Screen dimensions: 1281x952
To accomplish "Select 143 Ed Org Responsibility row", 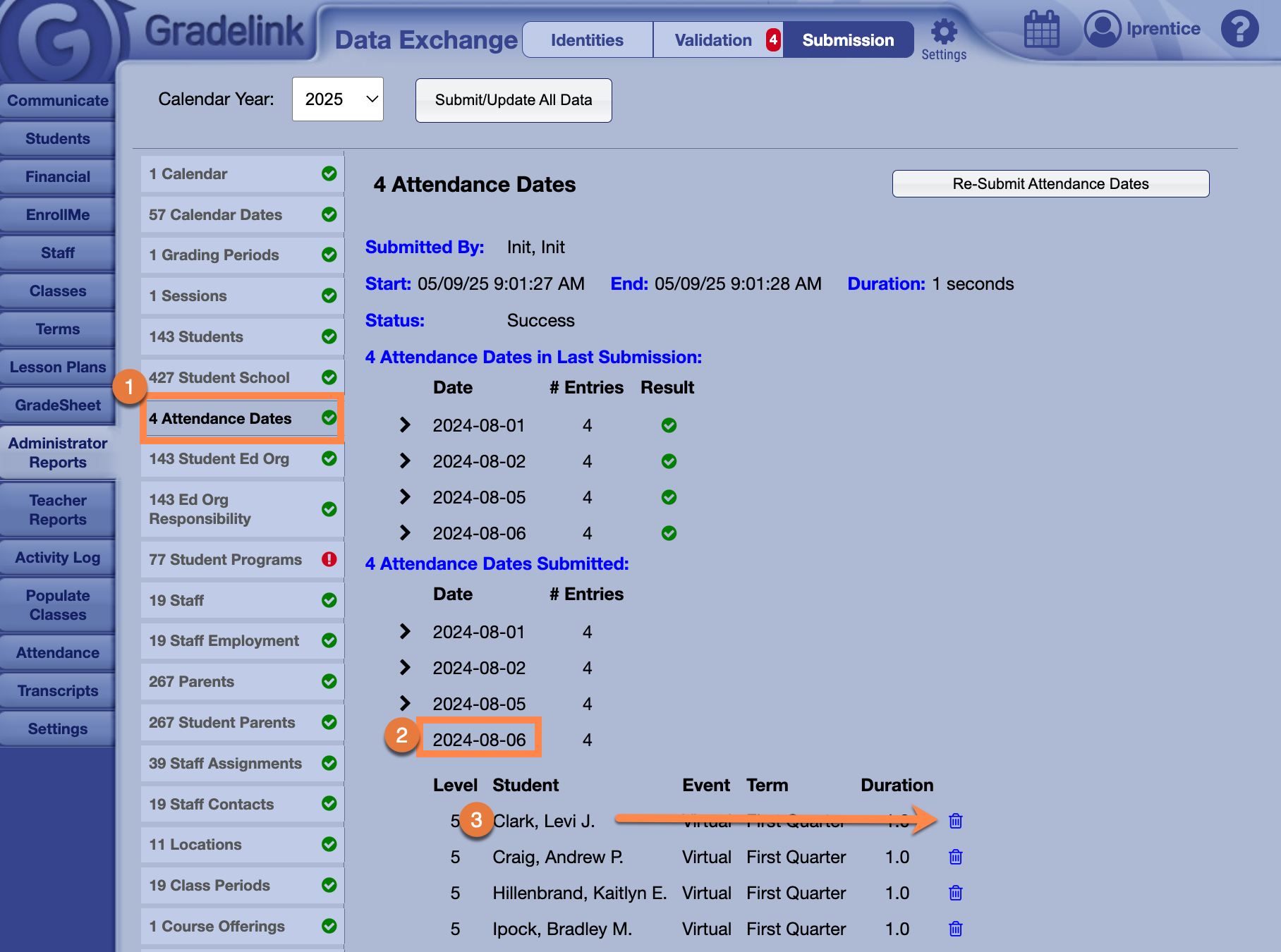I will pyautogui.click(x=242, y=509).
